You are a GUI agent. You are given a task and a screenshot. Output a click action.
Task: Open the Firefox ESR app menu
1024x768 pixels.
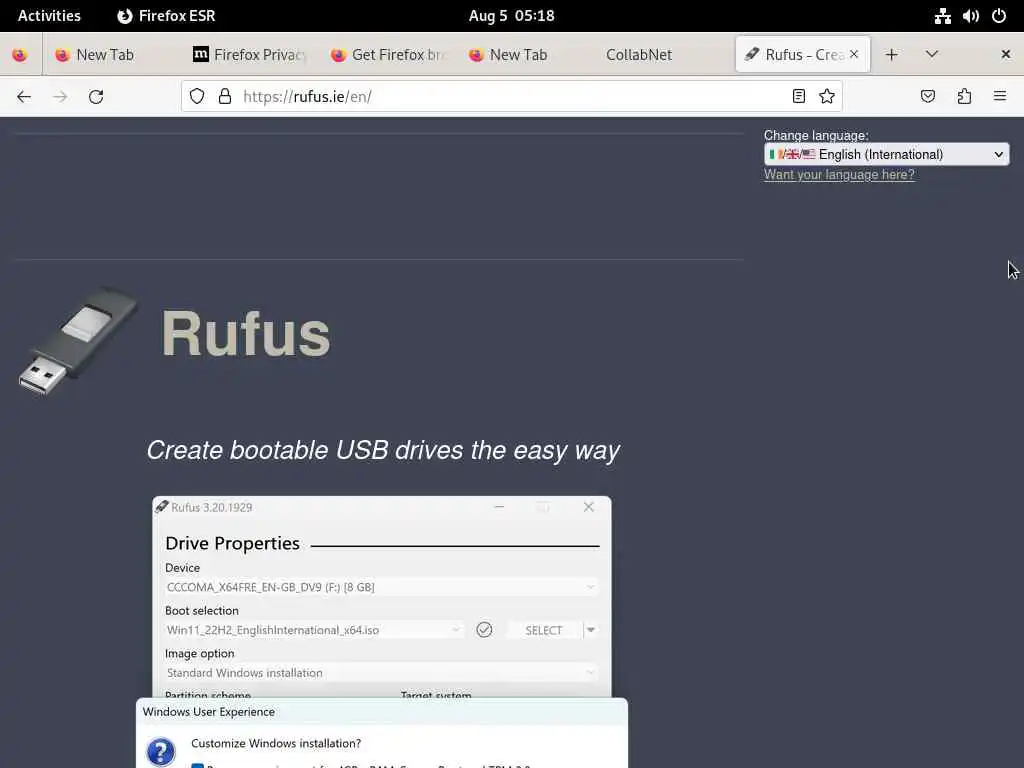[x=166, y=16]
